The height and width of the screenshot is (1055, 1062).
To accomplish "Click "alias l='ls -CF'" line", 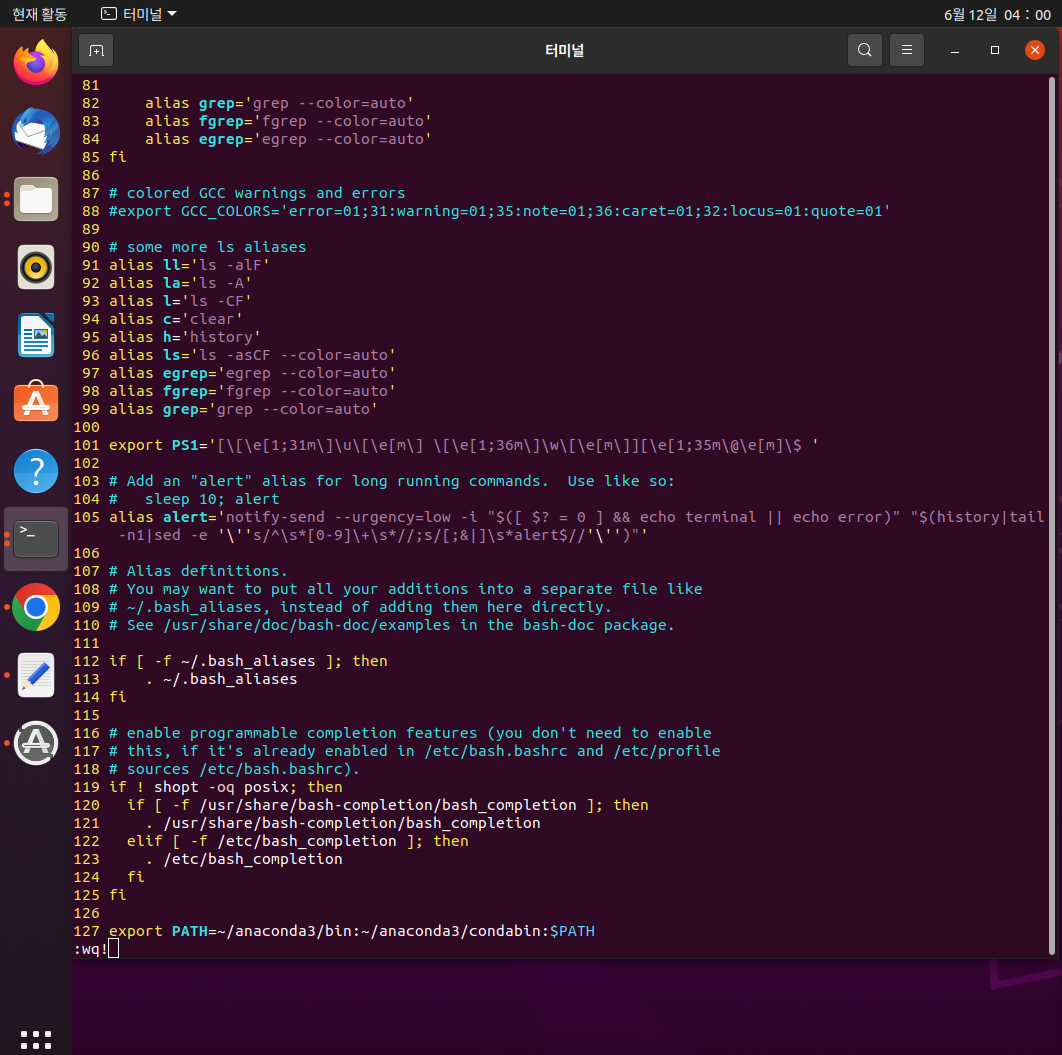I will [x=180, y=301].
